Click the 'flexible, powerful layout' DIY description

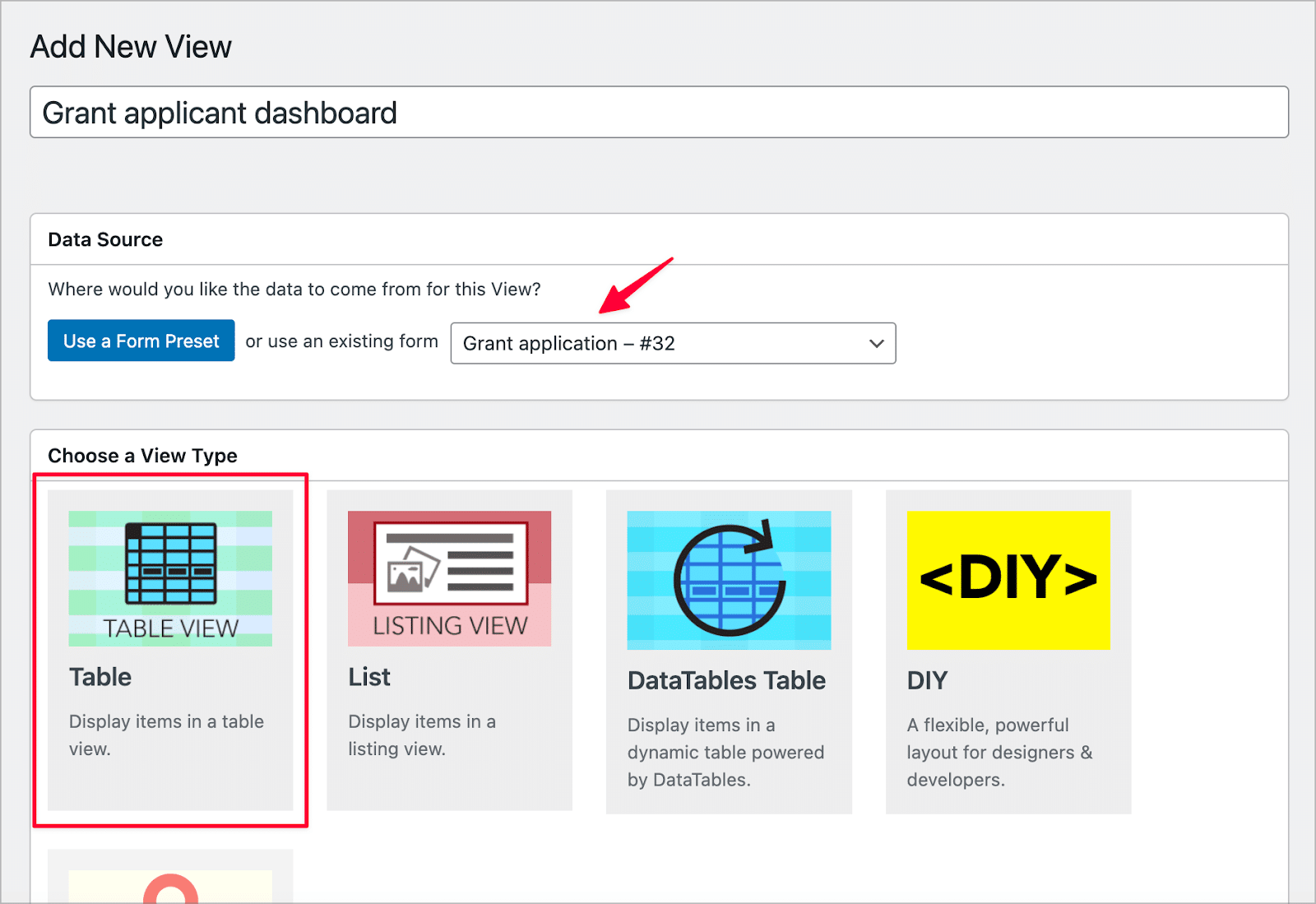999,752
